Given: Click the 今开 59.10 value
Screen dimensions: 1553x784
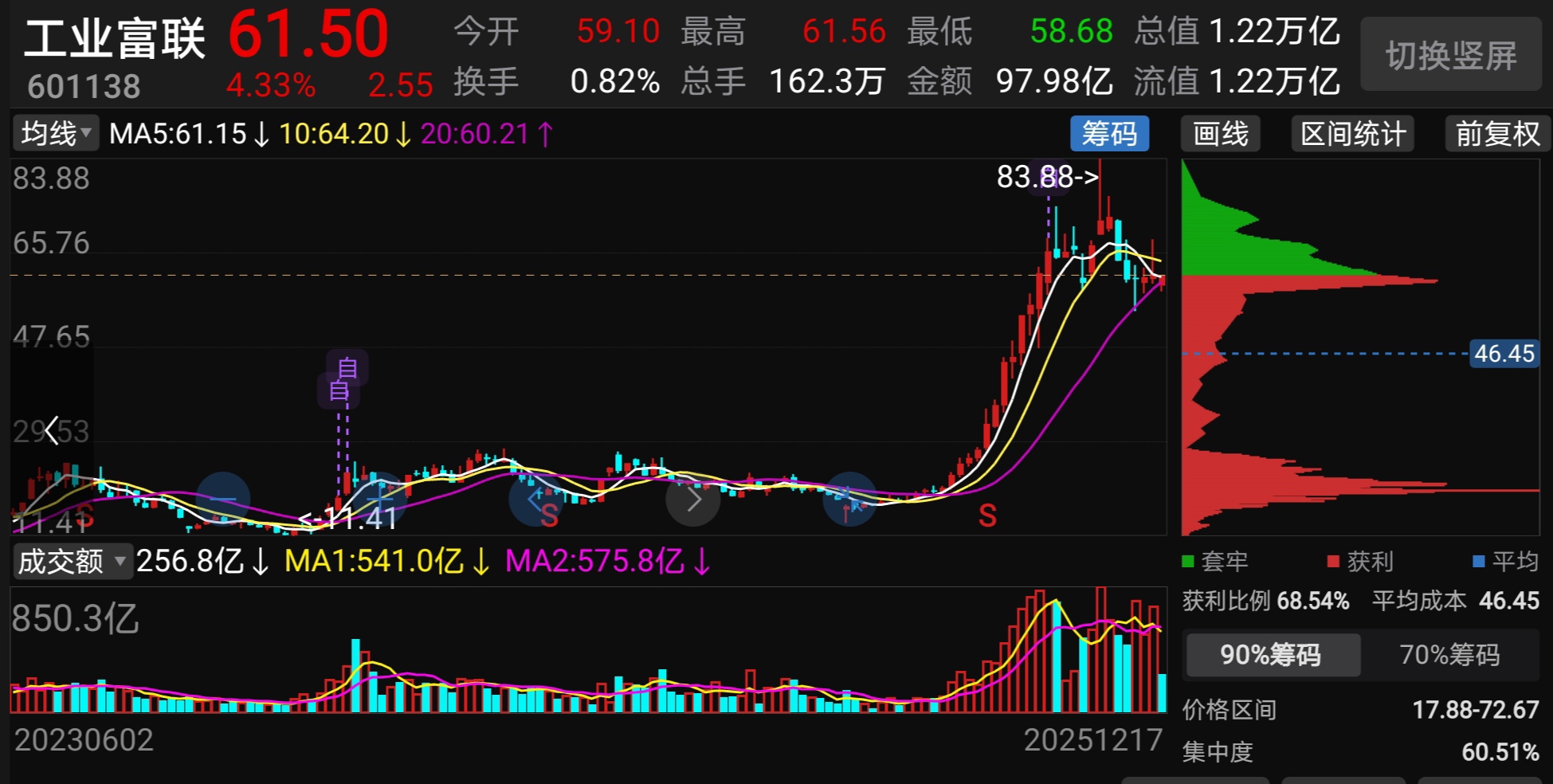Looking at the screenshot, I should (x=618, y=32).
